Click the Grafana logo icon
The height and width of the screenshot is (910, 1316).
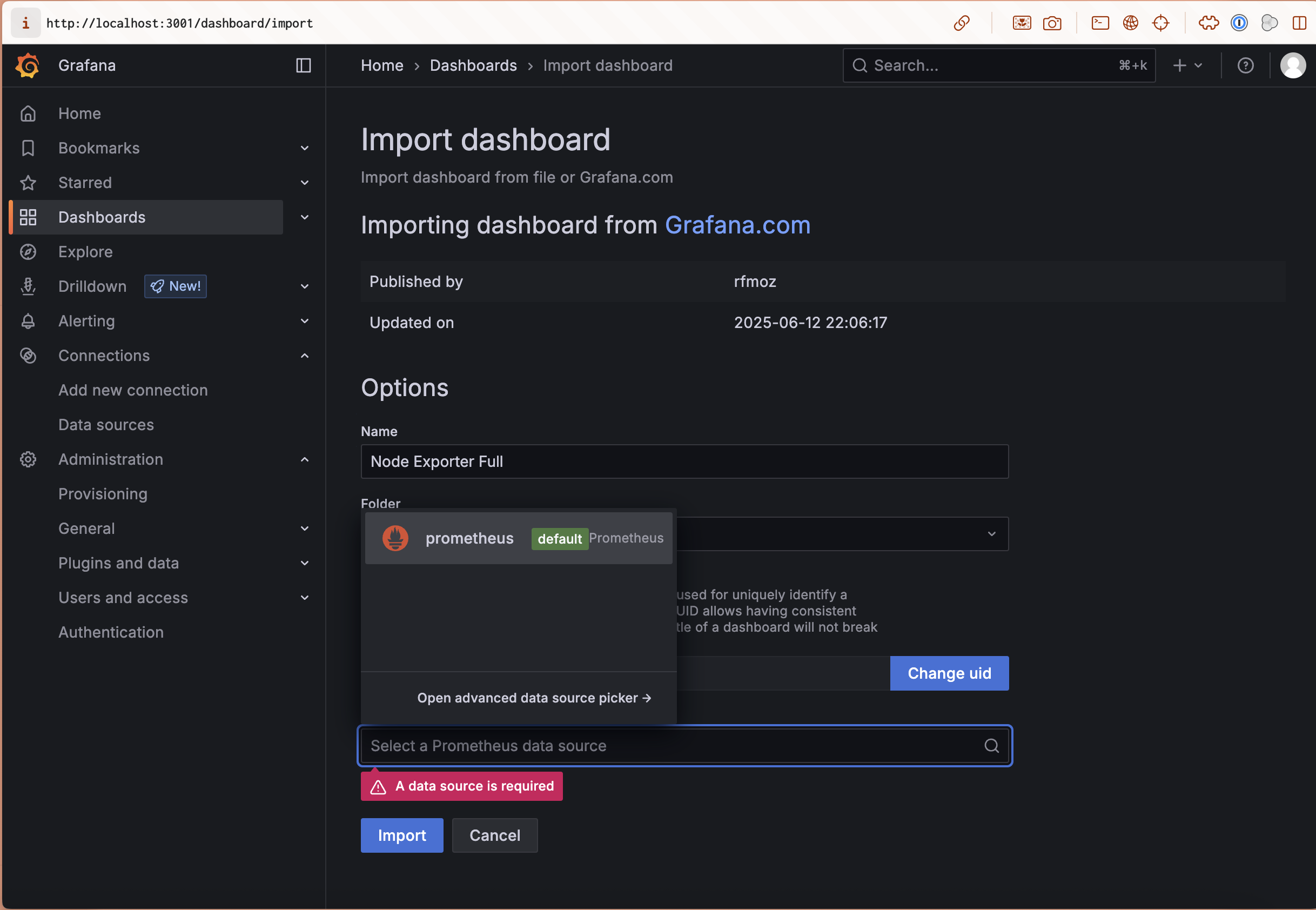pyautogui.click(x=28, y=65)
